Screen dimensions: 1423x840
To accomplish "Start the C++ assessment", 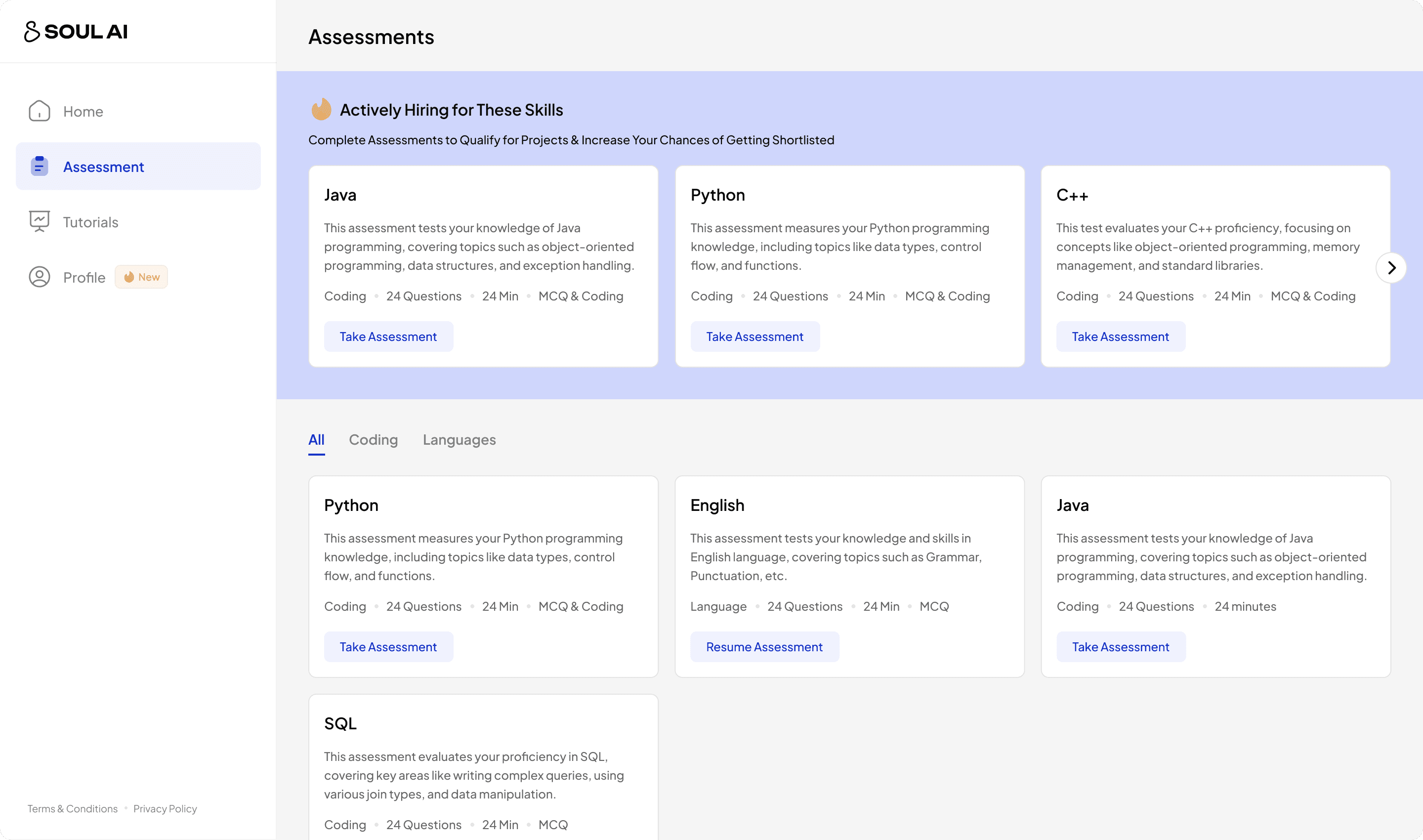I will point(1120,337).
